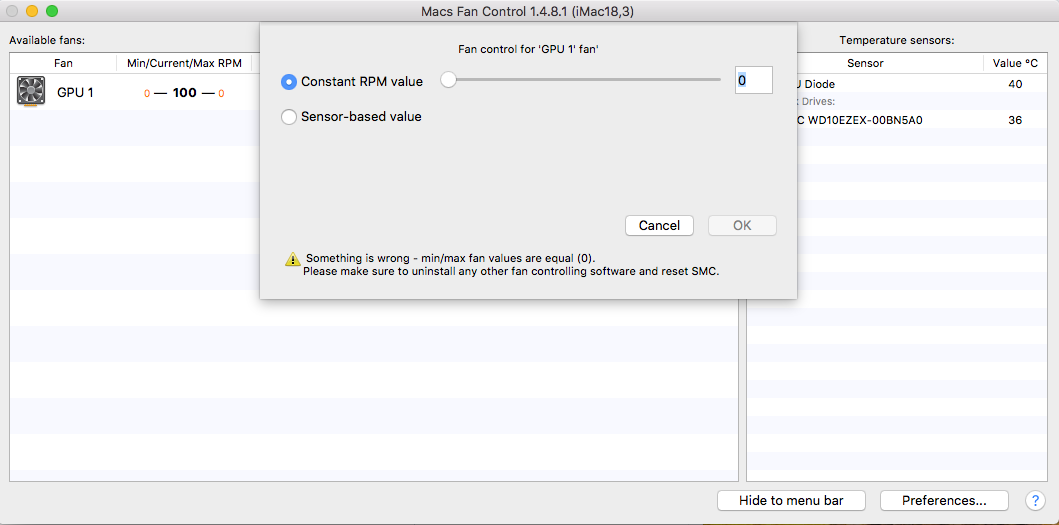Image resolution: width=1059 pixels, height=525 pixels.
Task: Click the Temperature sensors heading
Action: [897, 41]
